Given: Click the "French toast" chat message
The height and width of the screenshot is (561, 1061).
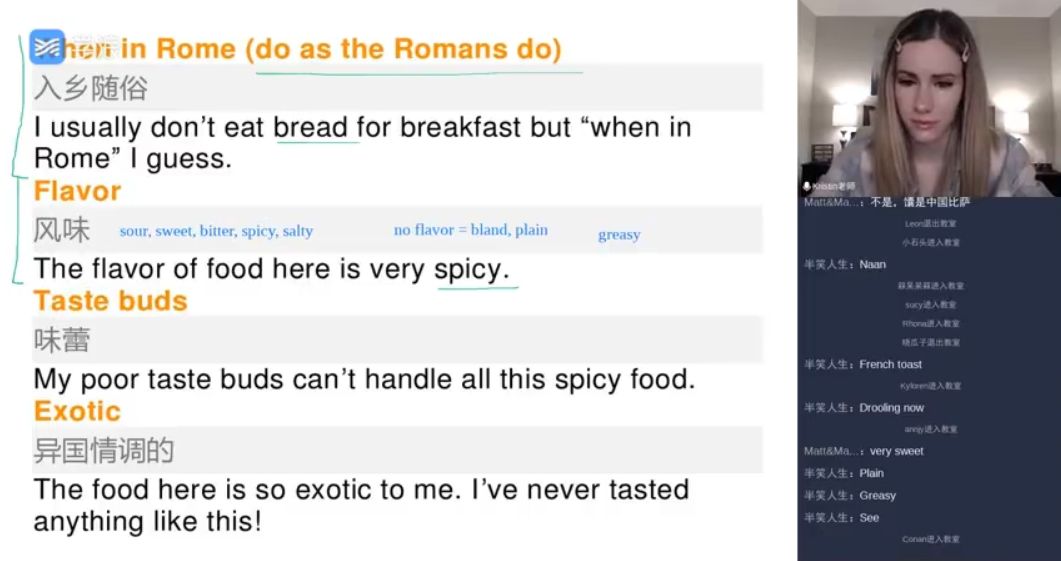Looking at the screenshot, I should [890, 365].
